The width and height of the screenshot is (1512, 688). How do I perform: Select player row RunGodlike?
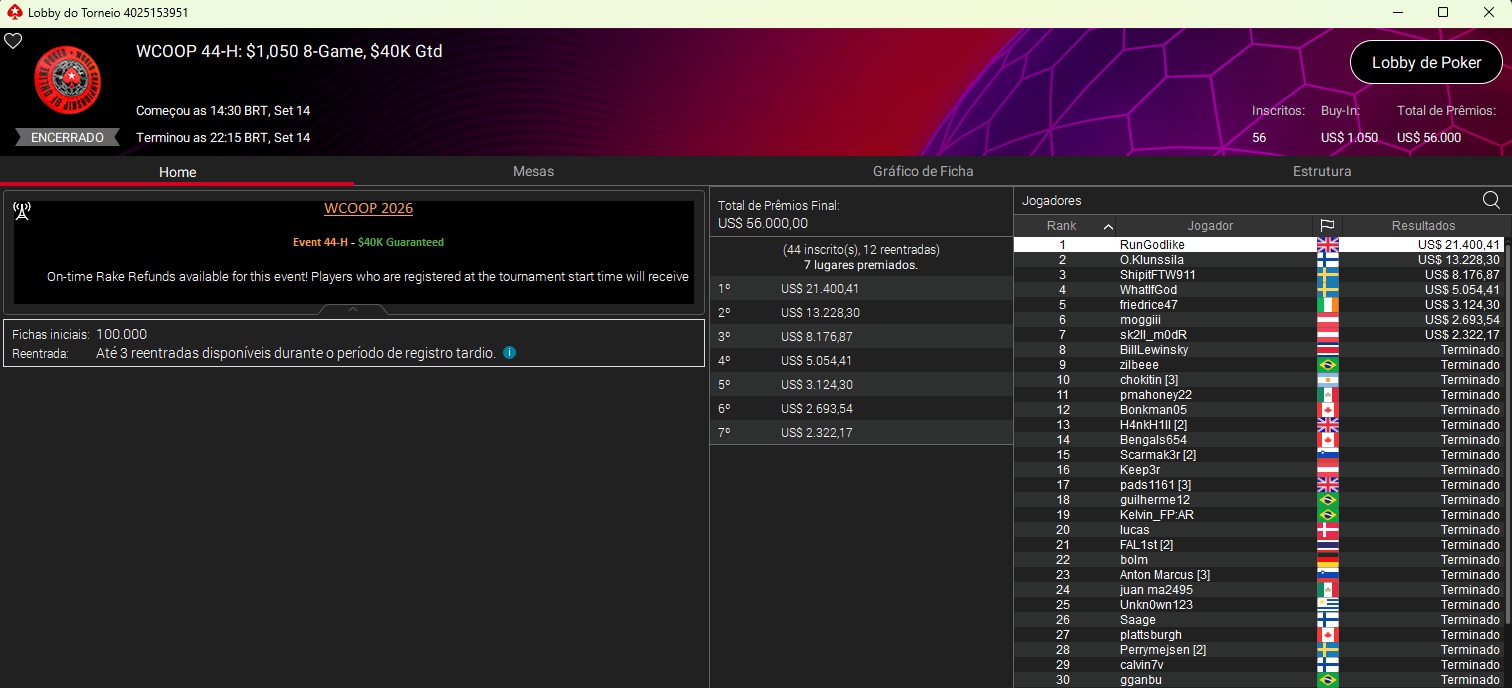(1259, 245)
